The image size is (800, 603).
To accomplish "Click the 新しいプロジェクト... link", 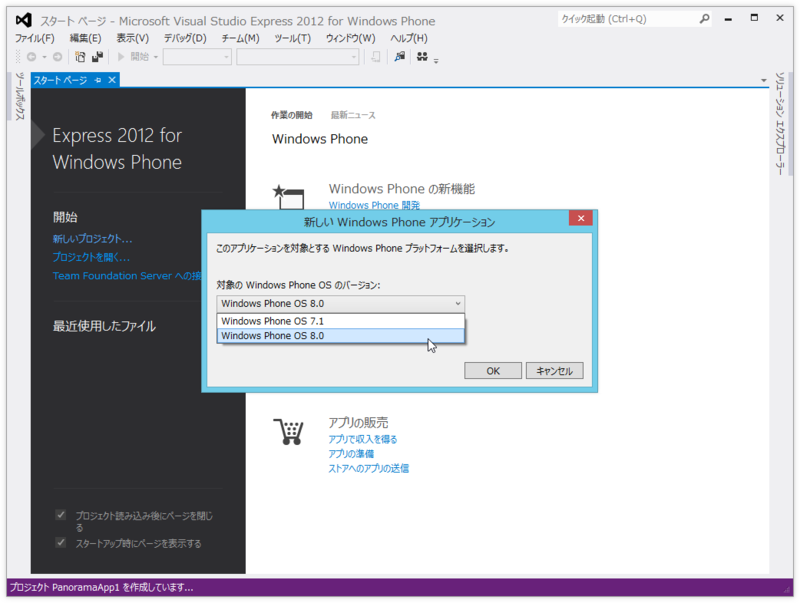I will click(92, 239).
